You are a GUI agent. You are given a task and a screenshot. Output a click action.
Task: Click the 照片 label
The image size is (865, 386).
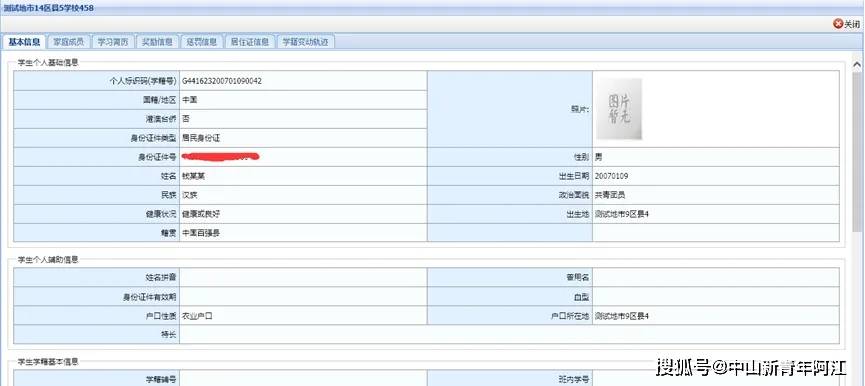click(580, 109)
